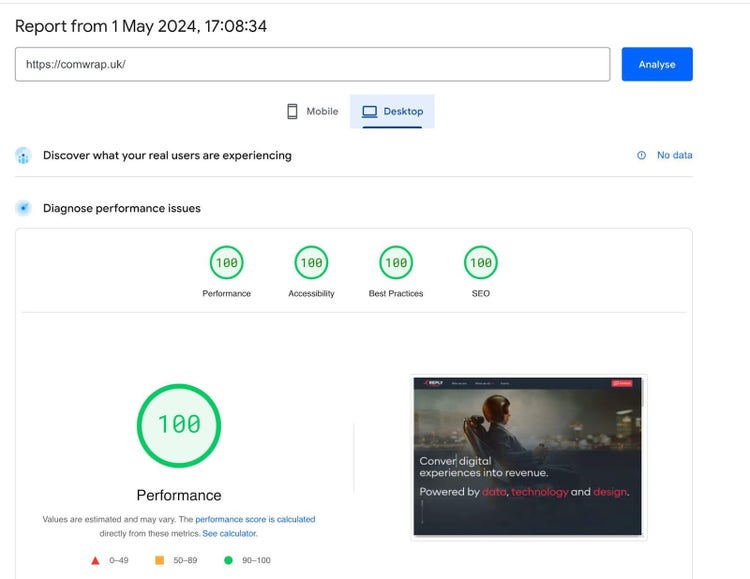Screen dimensions: 750x579
Task: Select the Accessibility score gauge
Action: click(311, 263)
